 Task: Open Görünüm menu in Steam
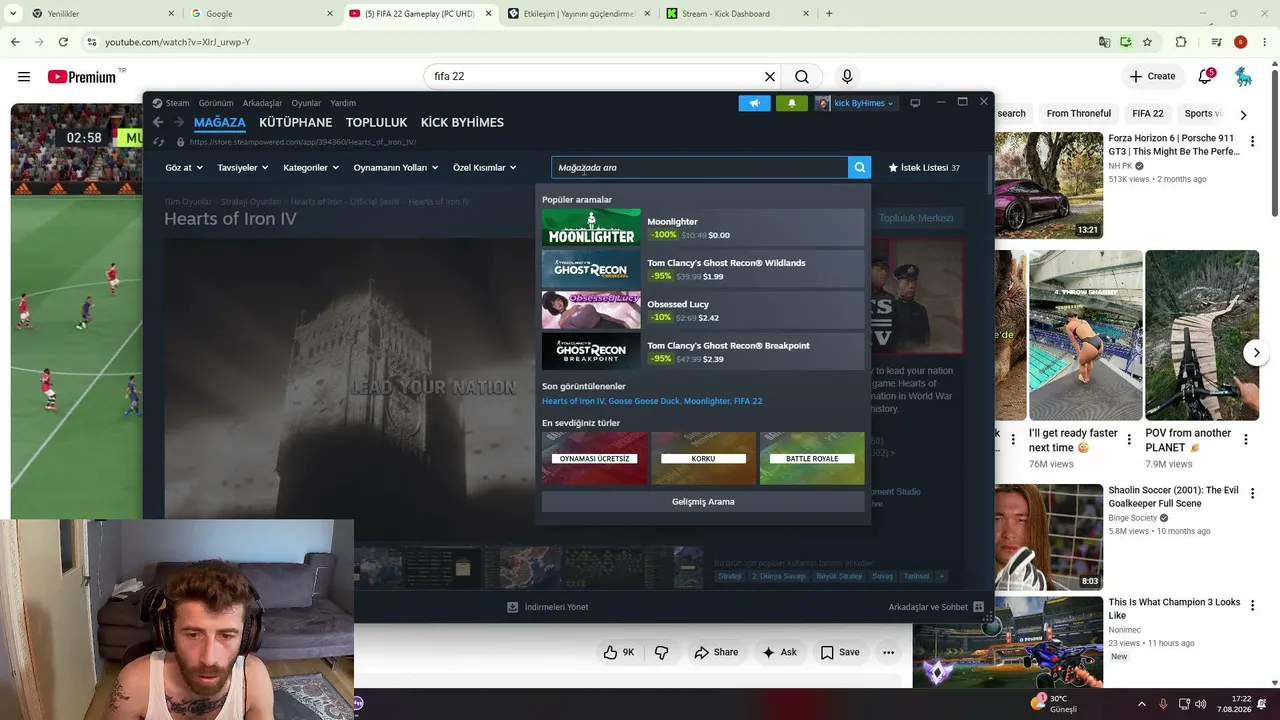(x=216, y=103)
